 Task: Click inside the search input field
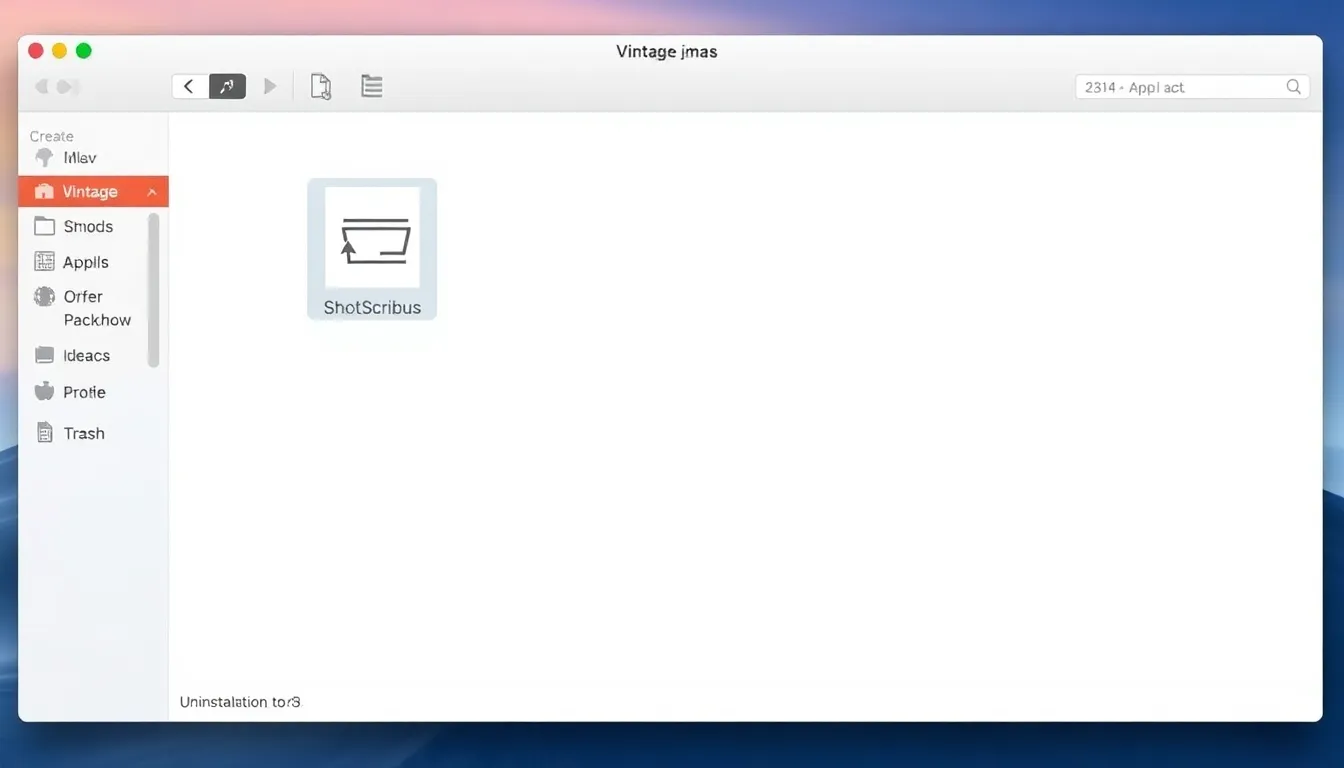point(1178,87)
